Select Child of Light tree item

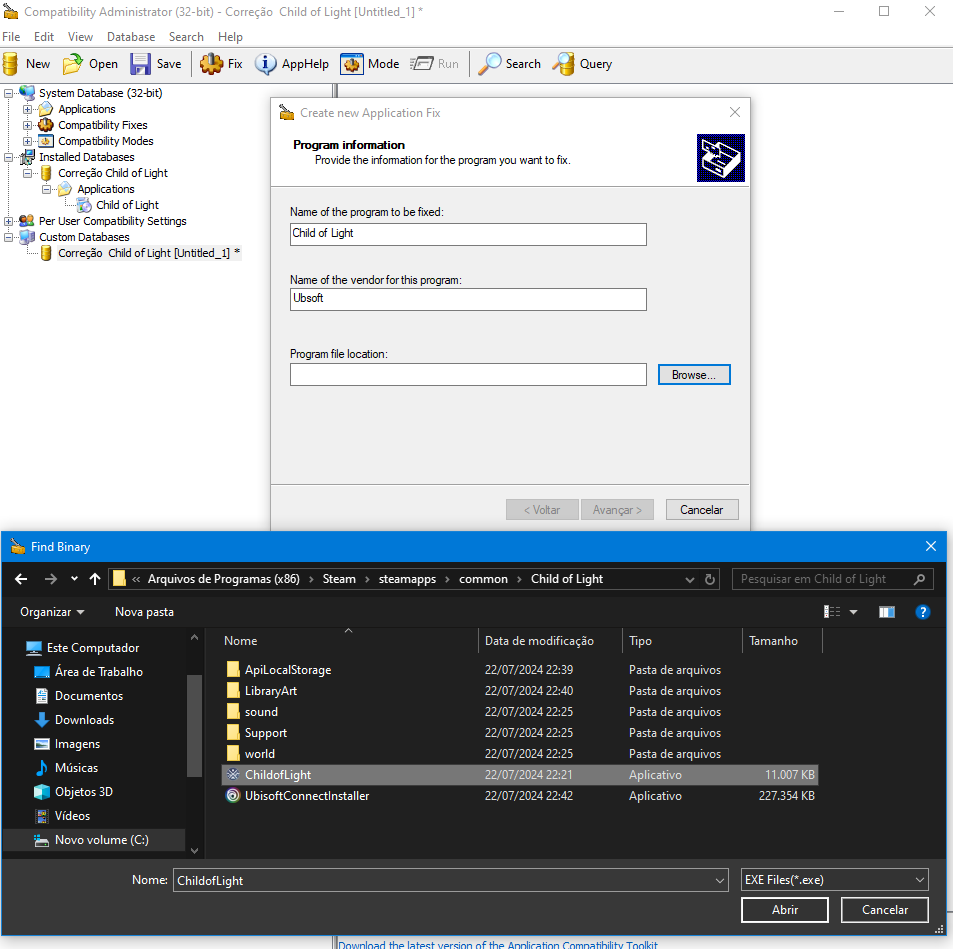[127, 205]
